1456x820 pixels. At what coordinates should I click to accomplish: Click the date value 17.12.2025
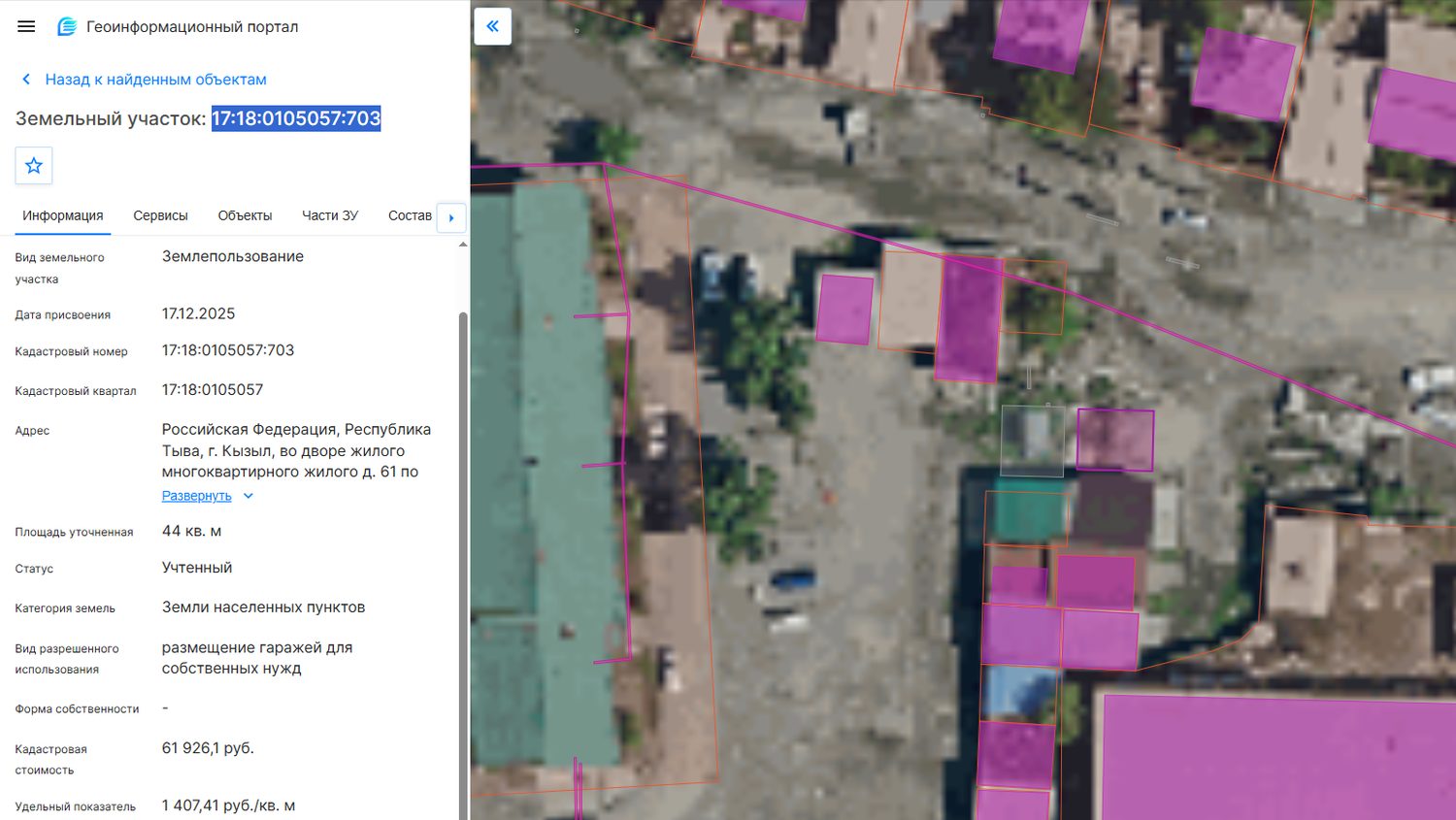(x=199, y=313)
